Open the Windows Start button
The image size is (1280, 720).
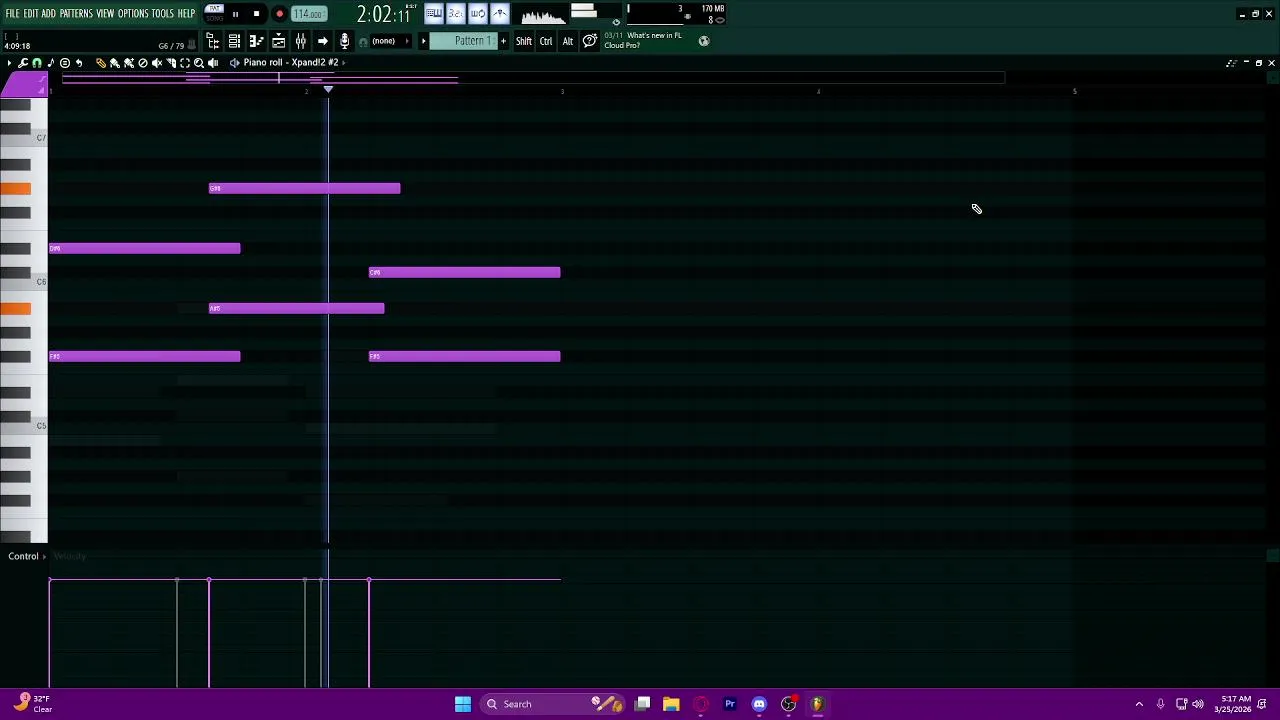(x=463, y=704)
